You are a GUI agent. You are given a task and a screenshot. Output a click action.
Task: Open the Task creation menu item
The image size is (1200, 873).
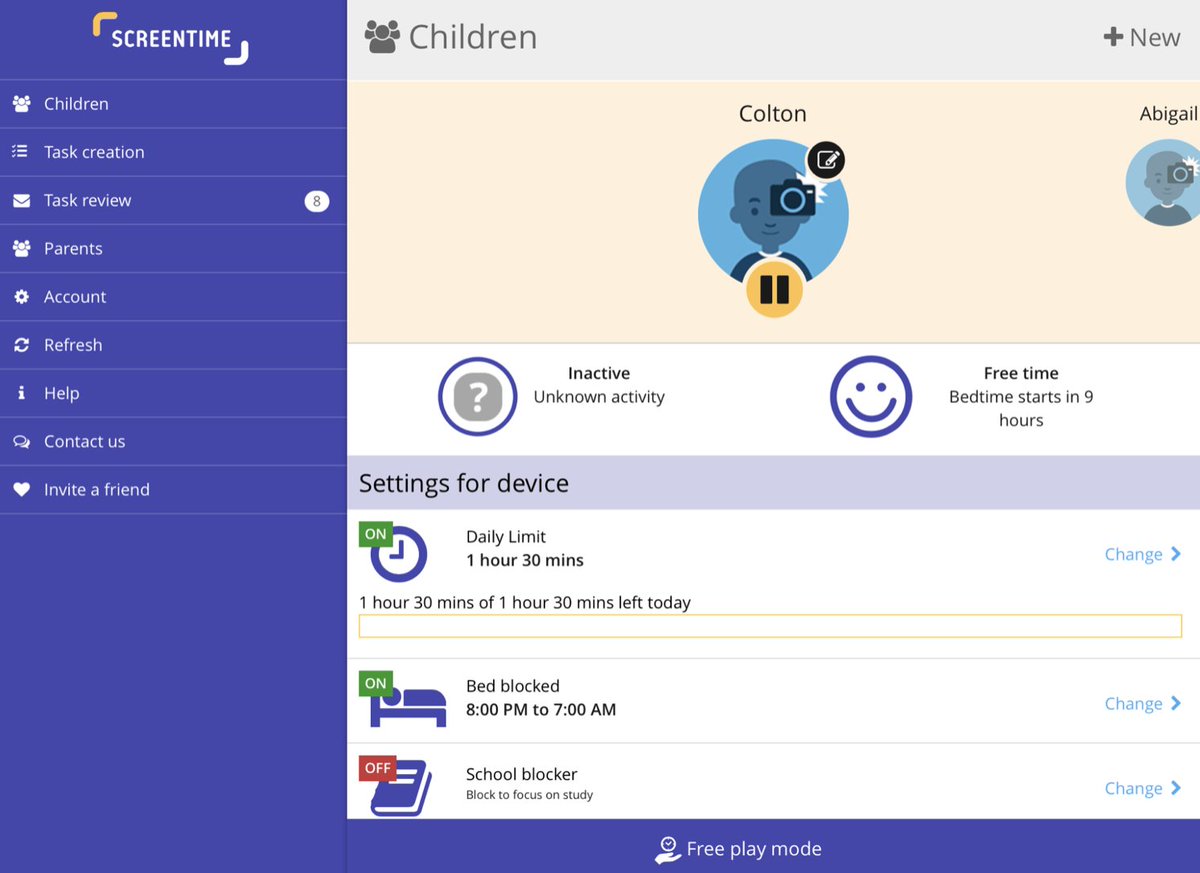pos(173,152)
